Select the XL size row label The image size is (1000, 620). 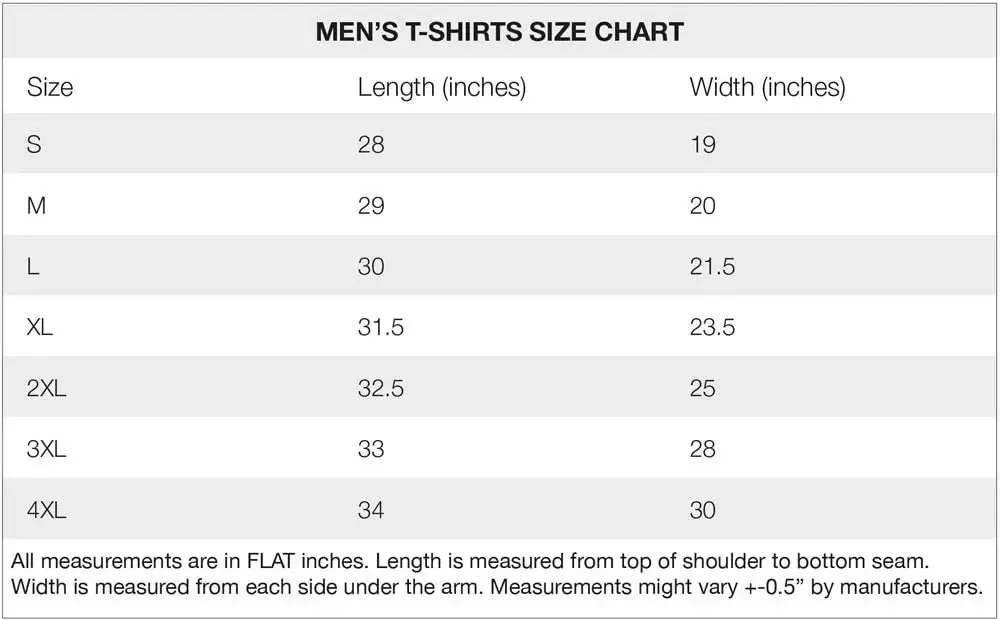40,328
